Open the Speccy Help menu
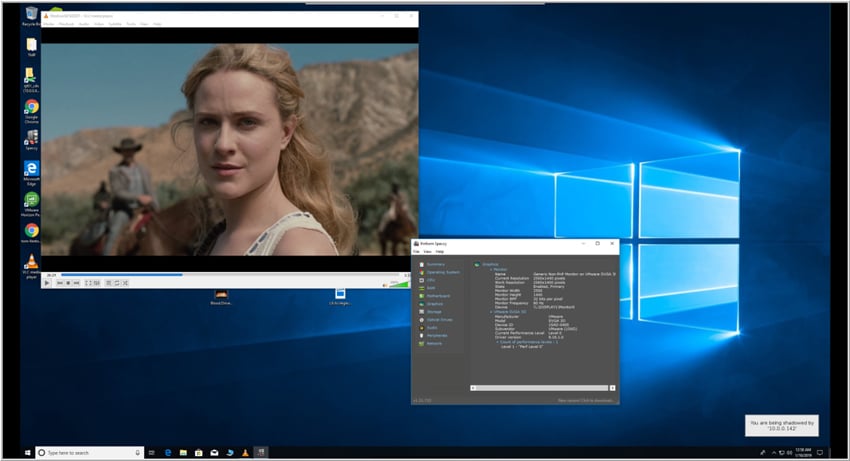Viewport: 850px width, 461px height. pyautogui.click(x=440, y=252)
